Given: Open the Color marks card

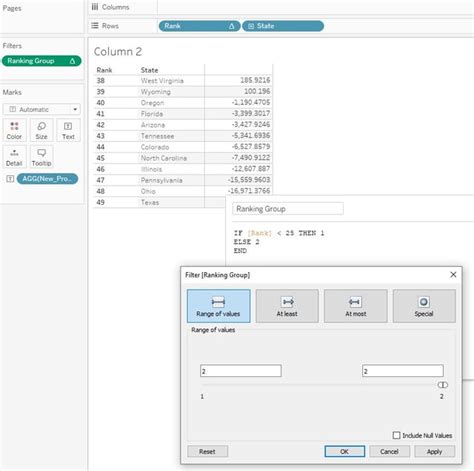Looking at the screenshot, I should [14, 130].
